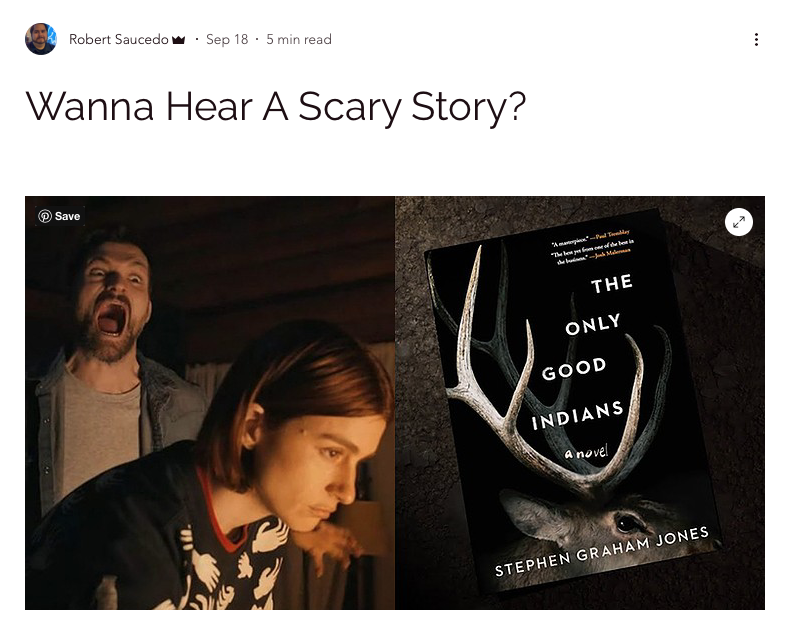The width and height of the screenshot is (791, 628).
Task: Click the Pinterest logo icon
Action: coord(44,216)
